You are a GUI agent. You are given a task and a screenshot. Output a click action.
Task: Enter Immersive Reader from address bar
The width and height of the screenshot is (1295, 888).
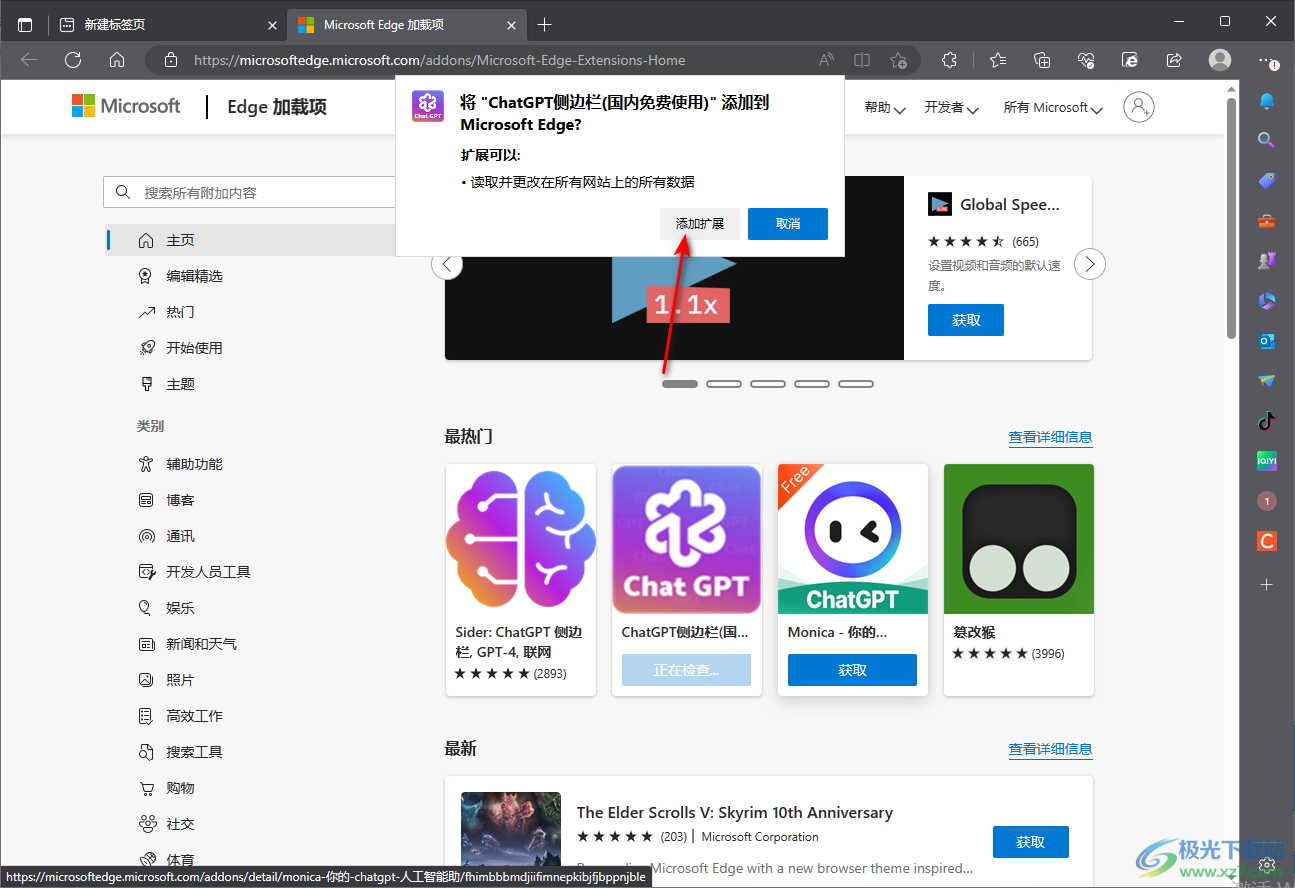pyautogui.click(x=862, y=60)
